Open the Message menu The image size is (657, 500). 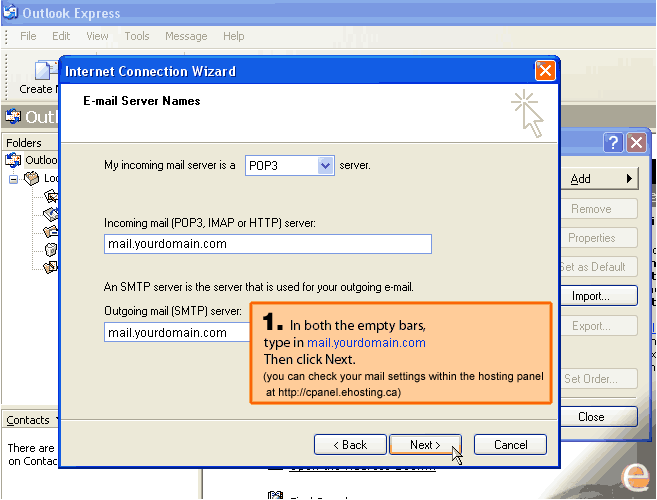tap(186, 36)
